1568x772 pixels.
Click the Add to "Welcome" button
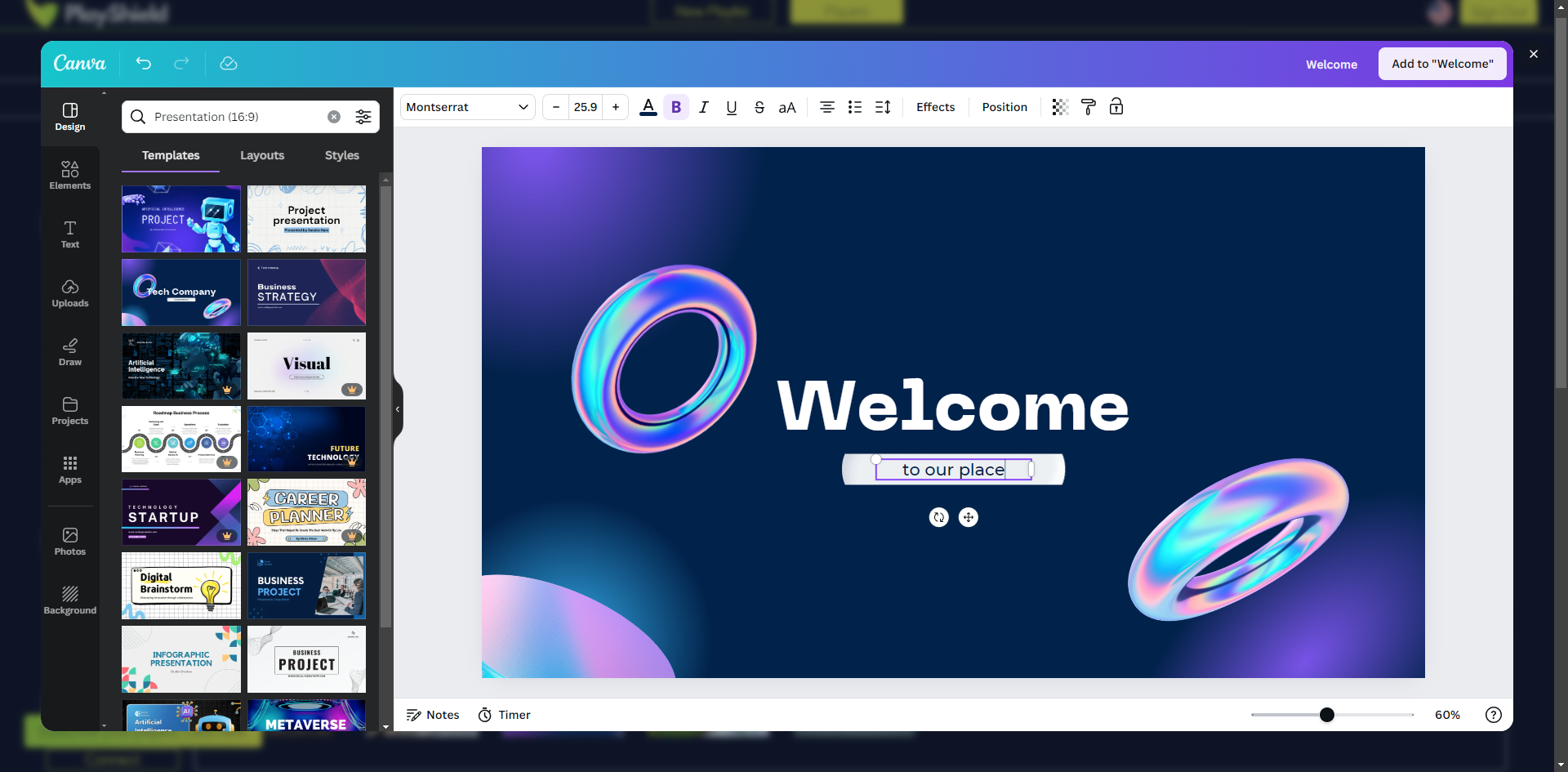[x=1442, y=64]
